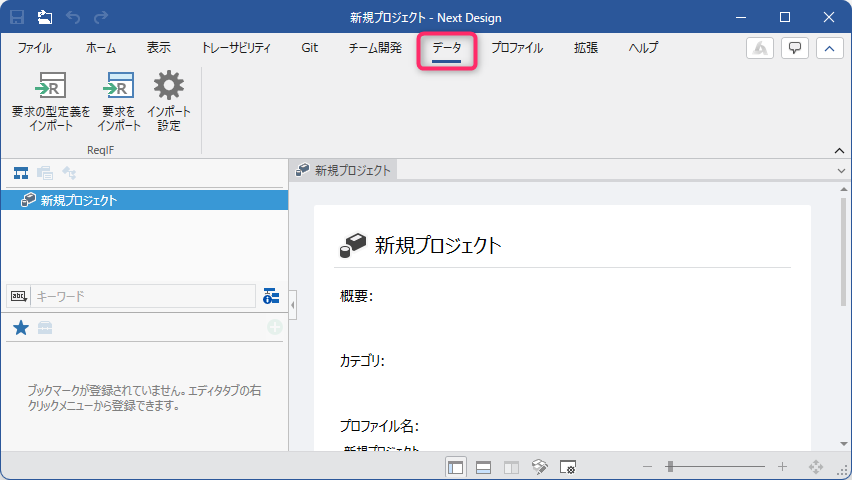852x480 pixels.
Task: Click the file view icon in navigator toolbar
Action: coord(45,173)
